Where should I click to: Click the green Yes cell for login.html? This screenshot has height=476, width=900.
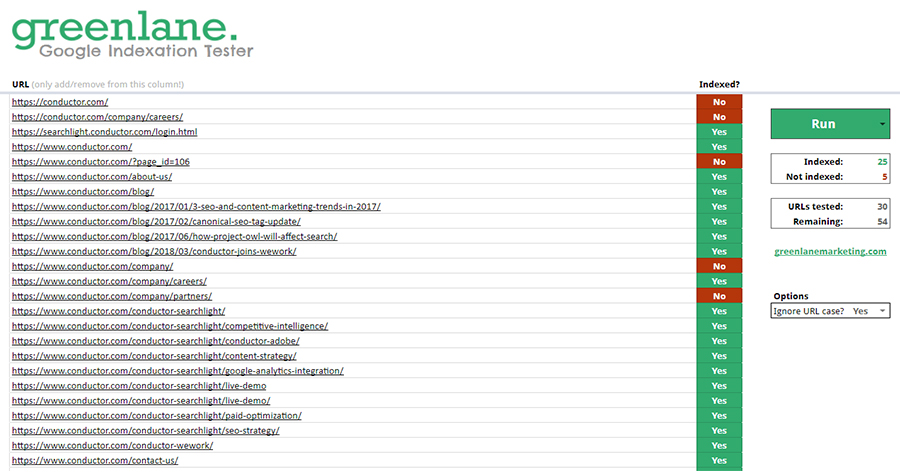(718, 132)
